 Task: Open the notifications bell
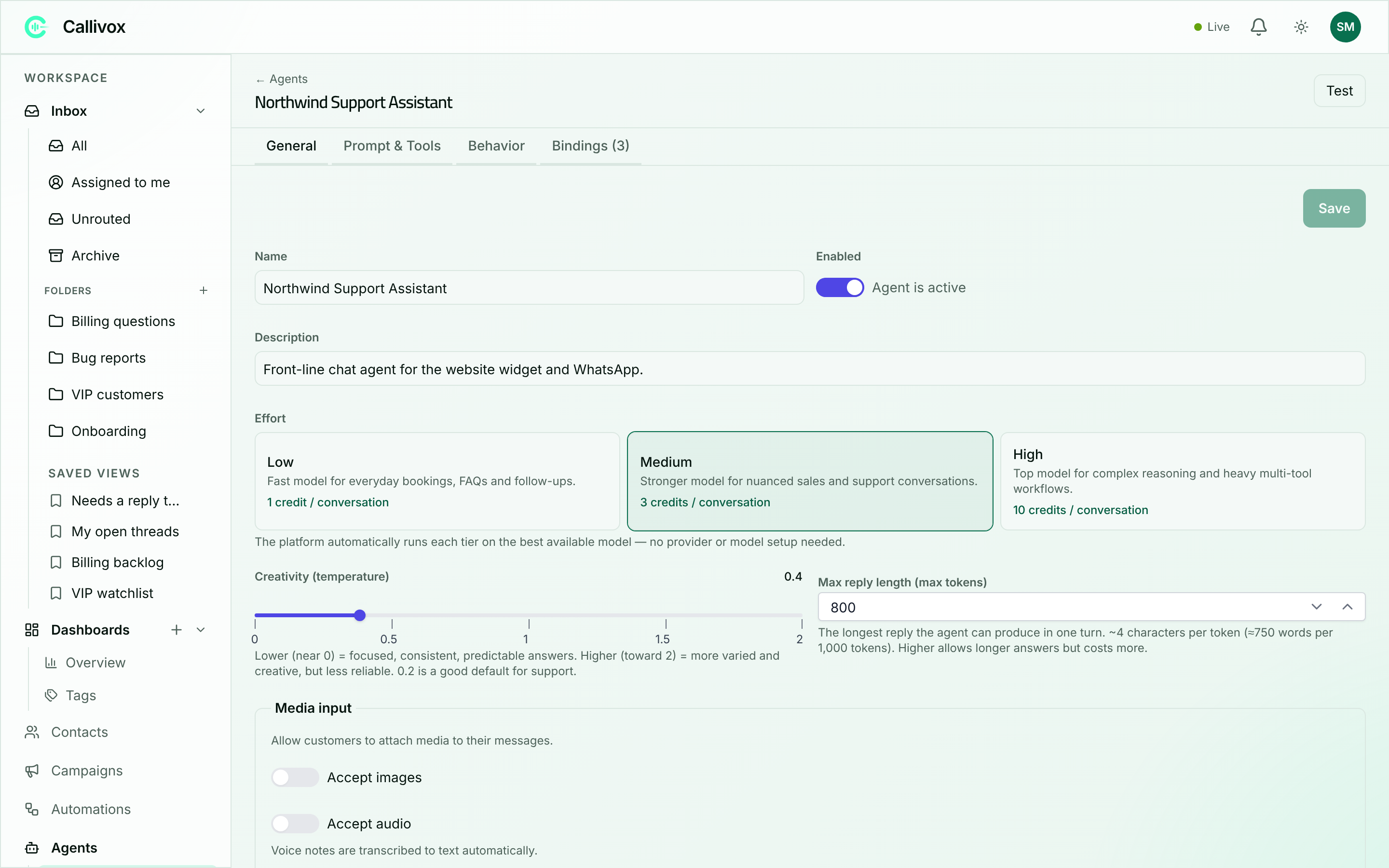pyautogui.click(x=1258, y=27)
